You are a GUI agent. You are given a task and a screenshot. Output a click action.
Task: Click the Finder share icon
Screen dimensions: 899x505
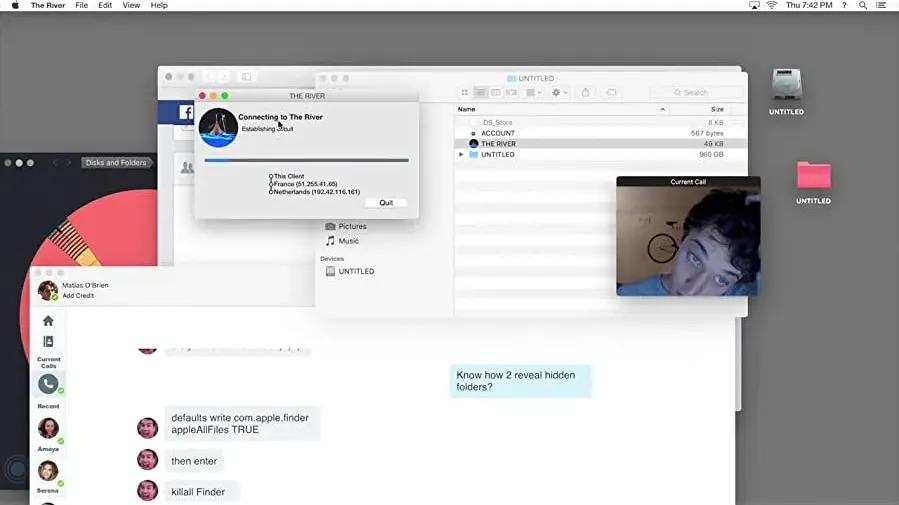[585, 92]
